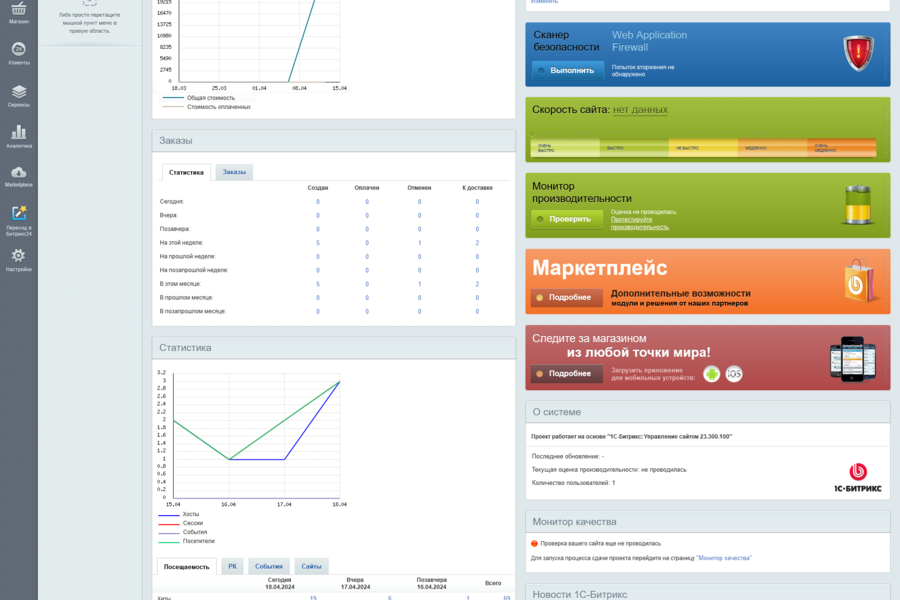This screenshot has height=600, width=900.
Task: Click the Статистика widget header
Action: tap(333, 348)
